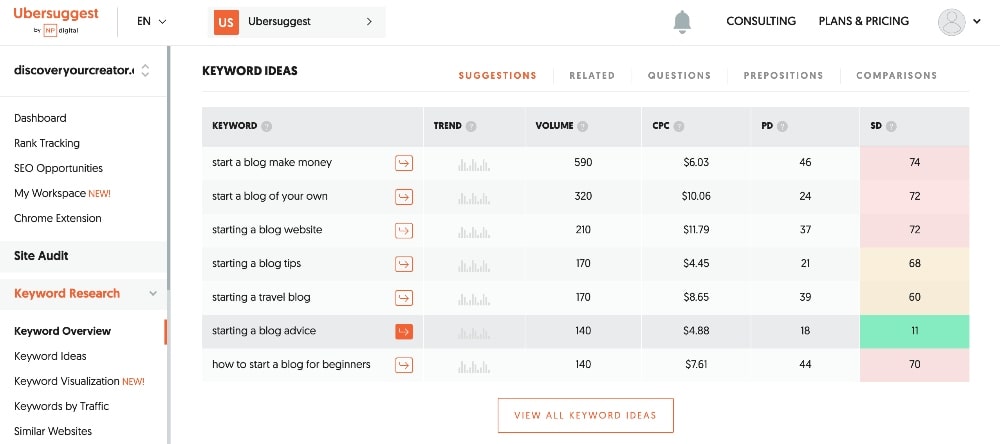Open arrow icon for 'starting a travel blog'
The width and height of the screenshot is (1000, 444).
tap(404, 298)
